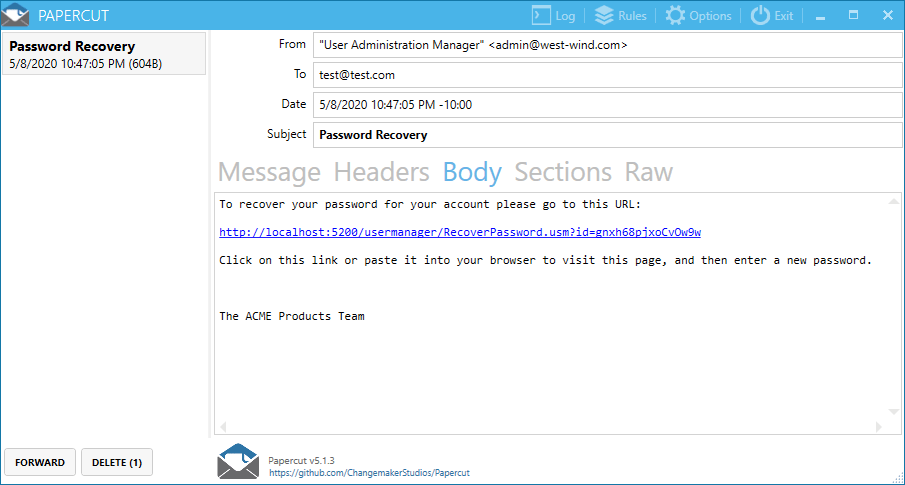
Task: Click the Rules label in the title bar
Action: click(633, 16)
